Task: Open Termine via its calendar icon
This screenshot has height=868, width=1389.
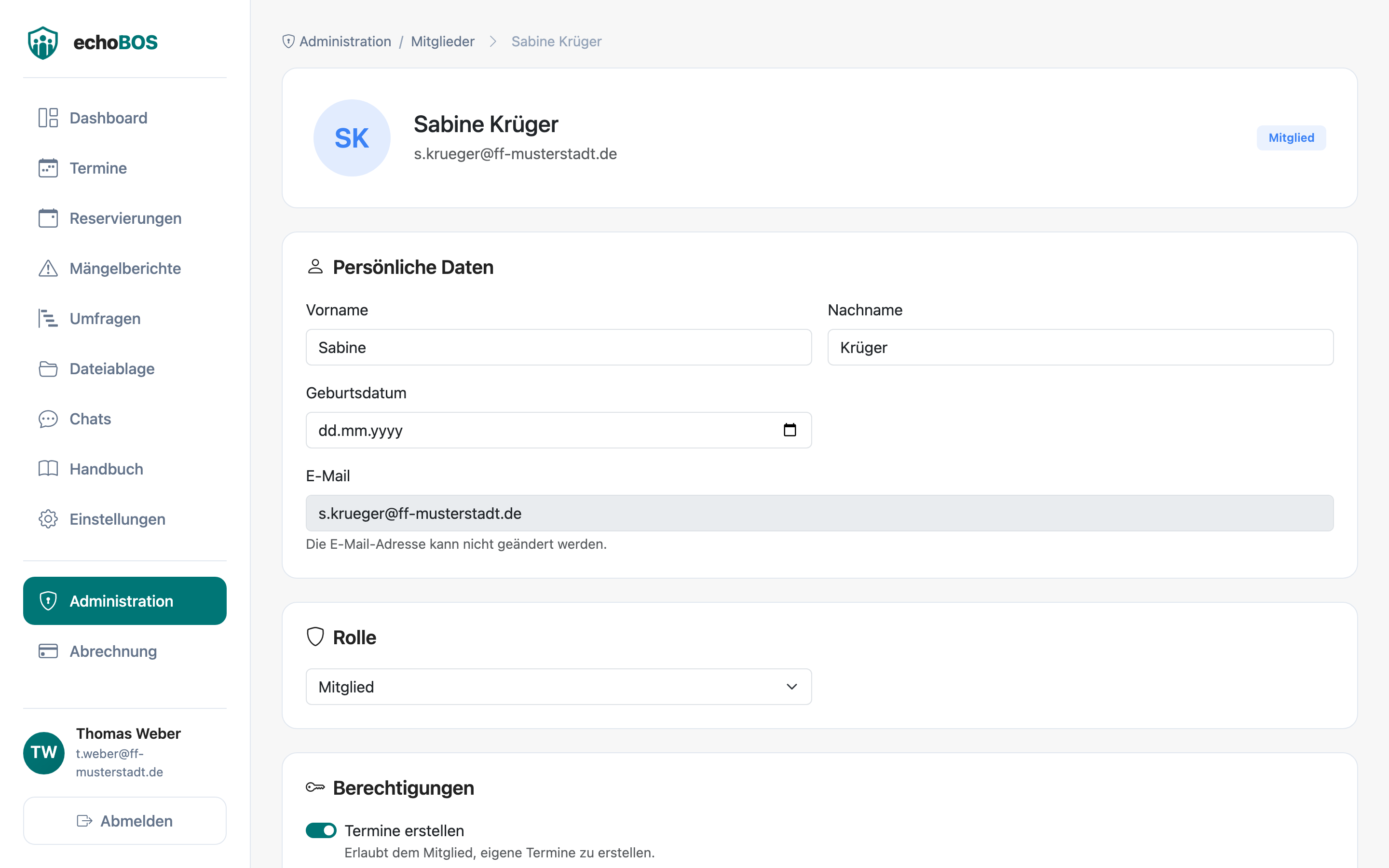Action: click(x=48, y=168)
